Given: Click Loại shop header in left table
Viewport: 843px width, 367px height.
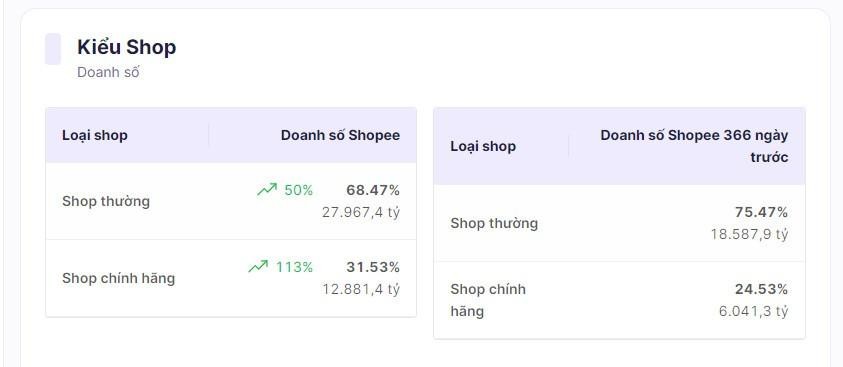Looking at the screenshot, I should pos(95,135).
